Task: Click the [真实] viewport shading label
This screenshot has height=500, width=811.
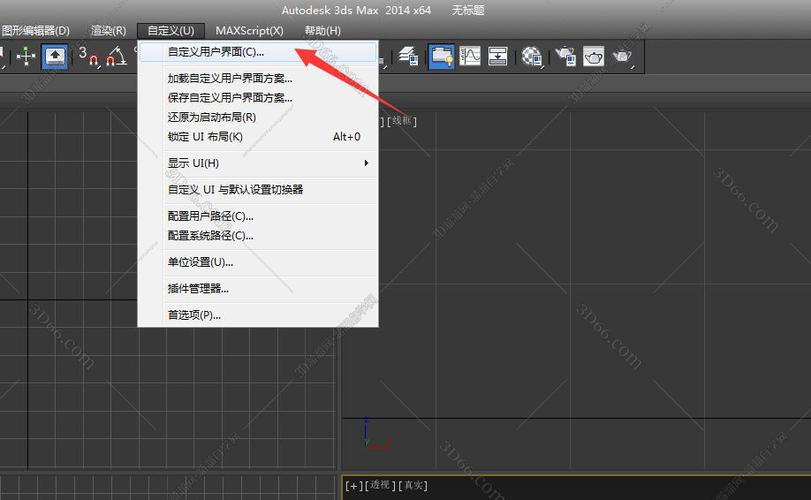Action: [413, 486]
